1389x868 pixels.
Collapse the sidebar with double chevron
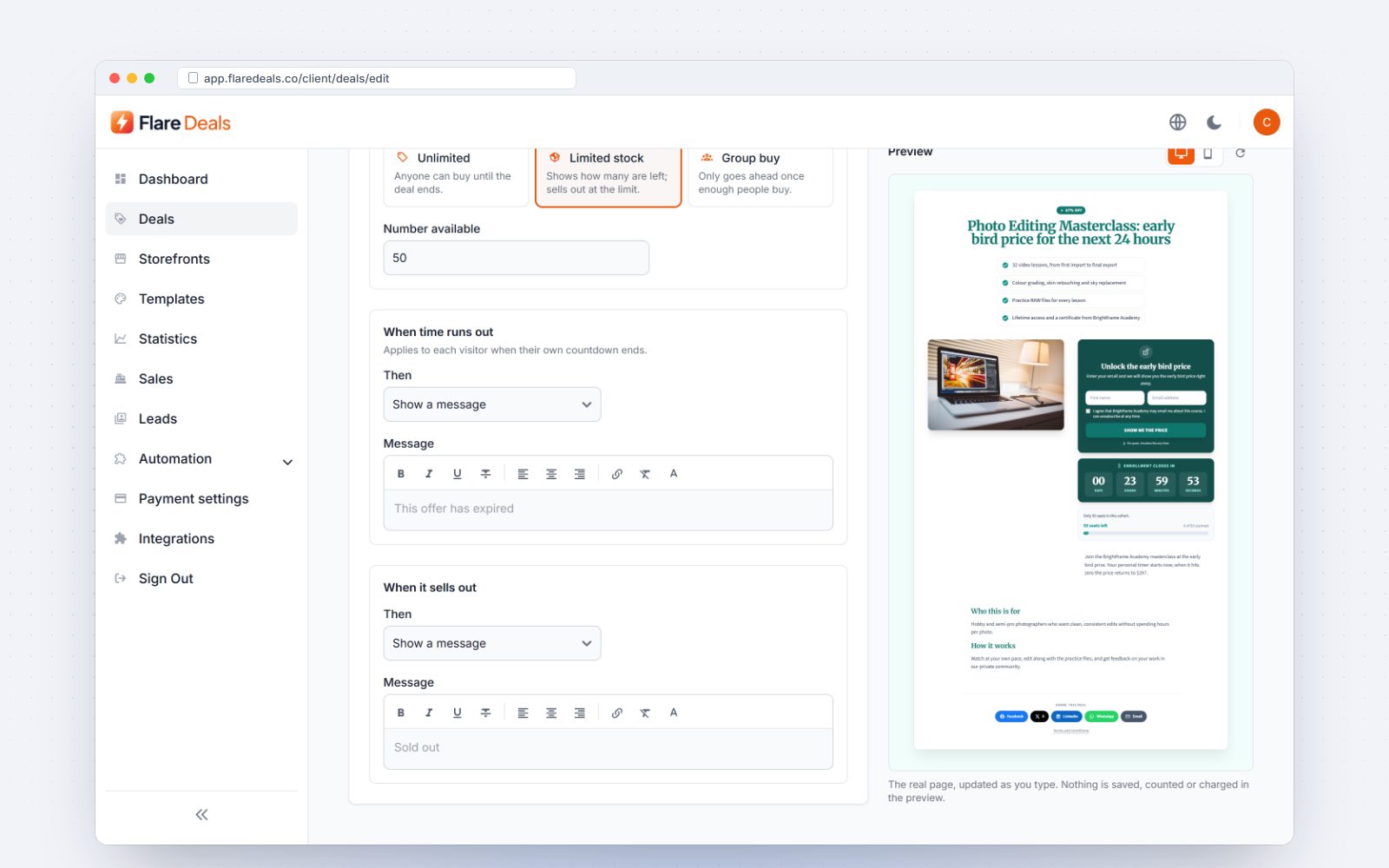(201, 814)
